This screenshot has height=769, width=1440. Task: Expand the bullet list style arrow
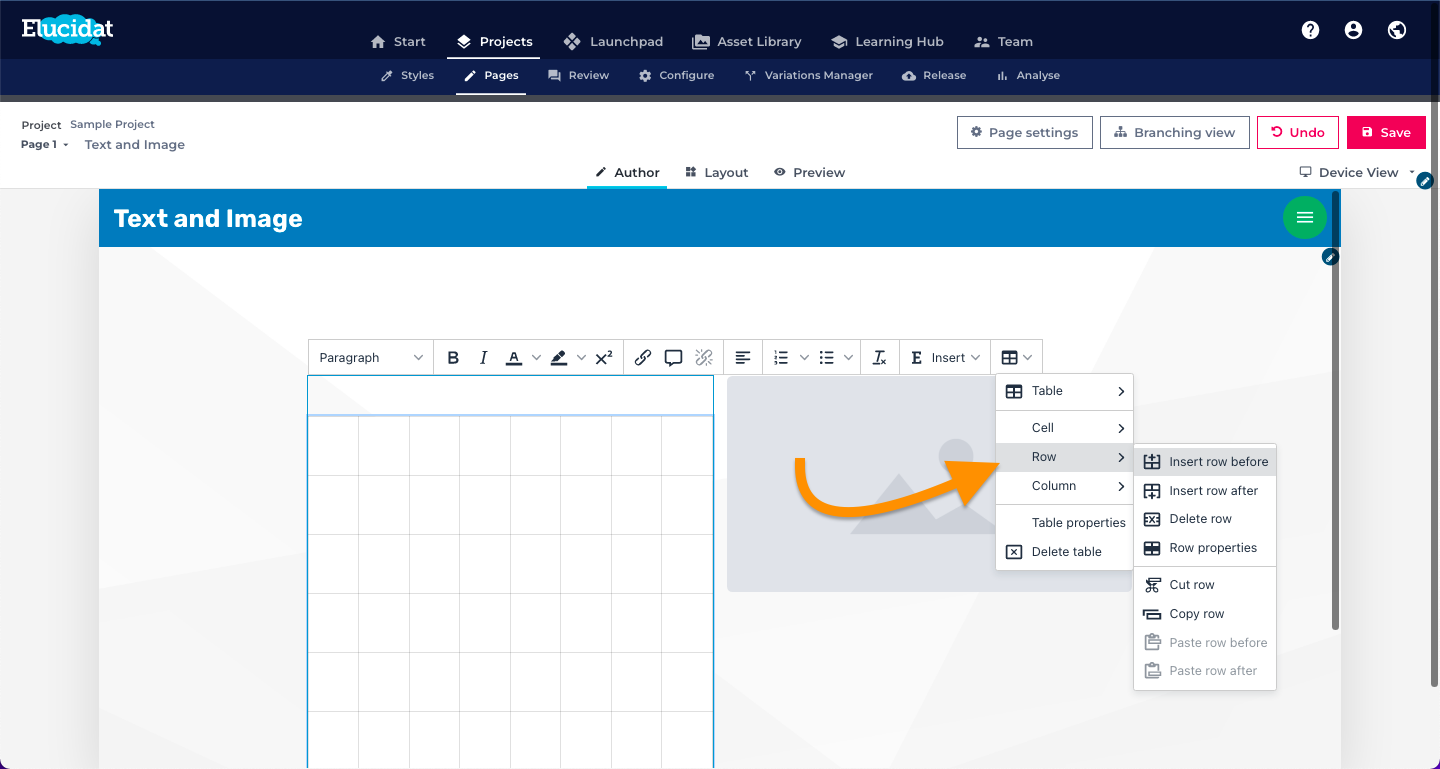click(x=849, y=358)
